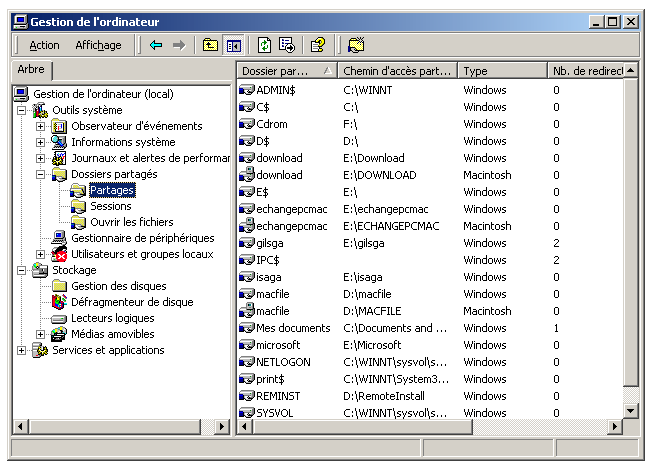Collapse the Outils système node

click(x=22, y=111)
